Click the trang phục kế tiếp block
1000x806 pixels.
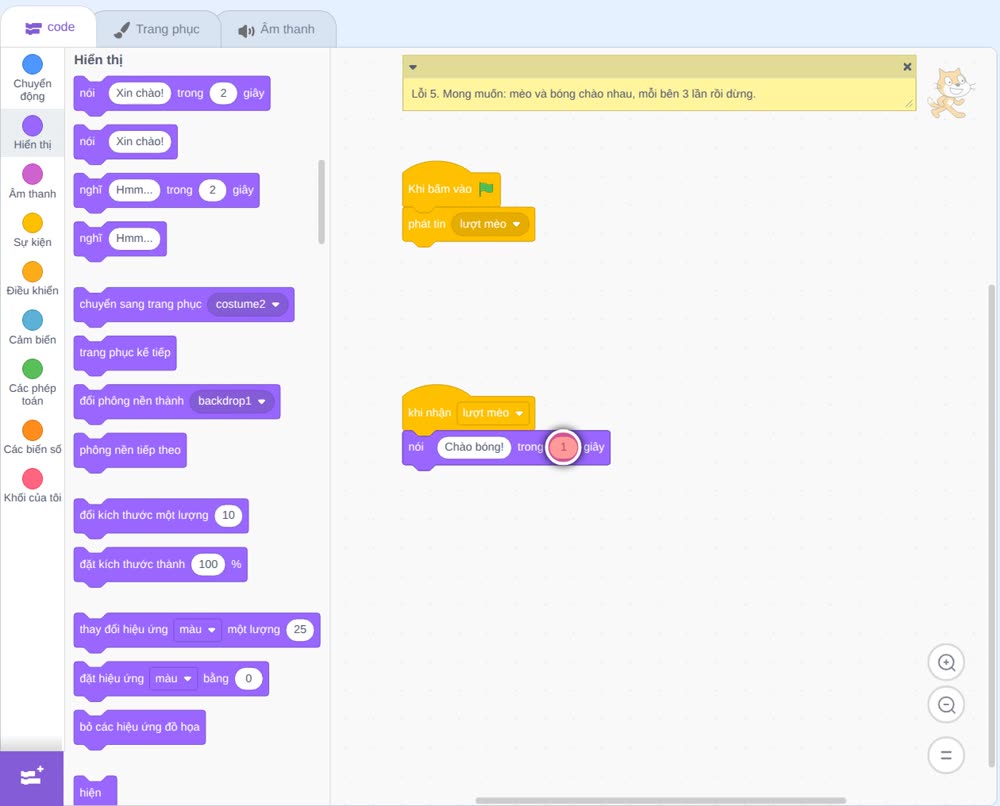point(125,353)
